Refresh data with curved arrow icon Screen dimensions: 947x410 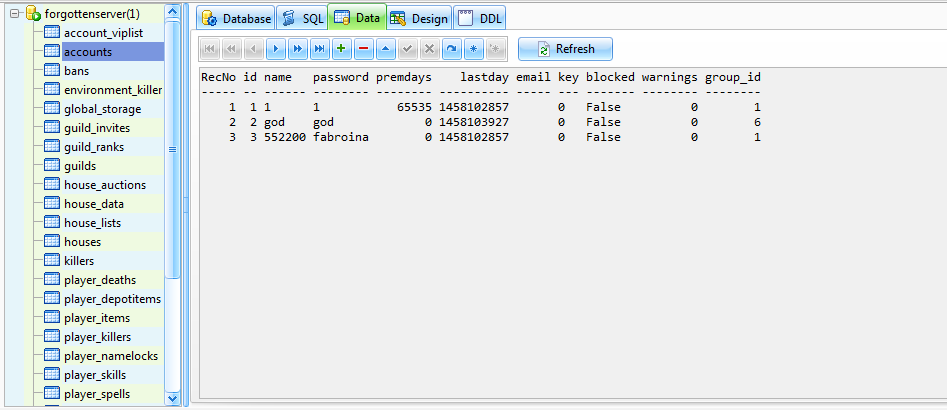click(451, 49)
